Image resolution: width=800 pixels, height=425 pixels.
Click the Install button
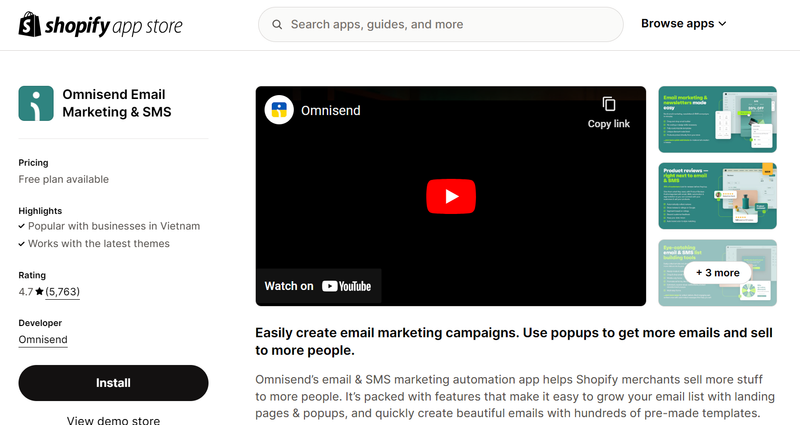coord(113,383)
